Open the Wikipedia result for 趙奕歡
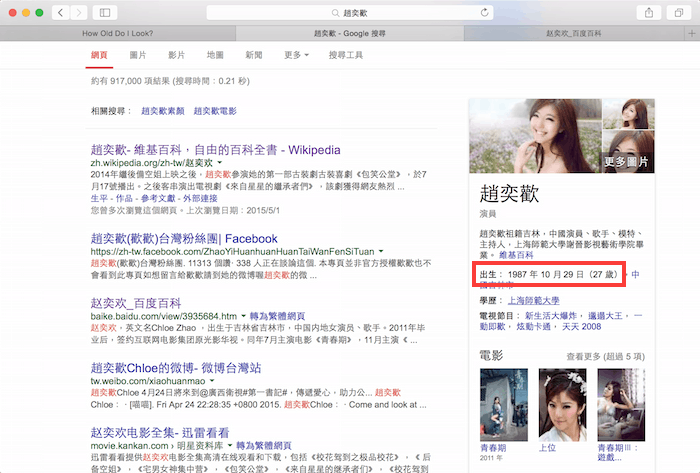The height and width of the screenshot is (473, 700). click(x=215, y=149)
